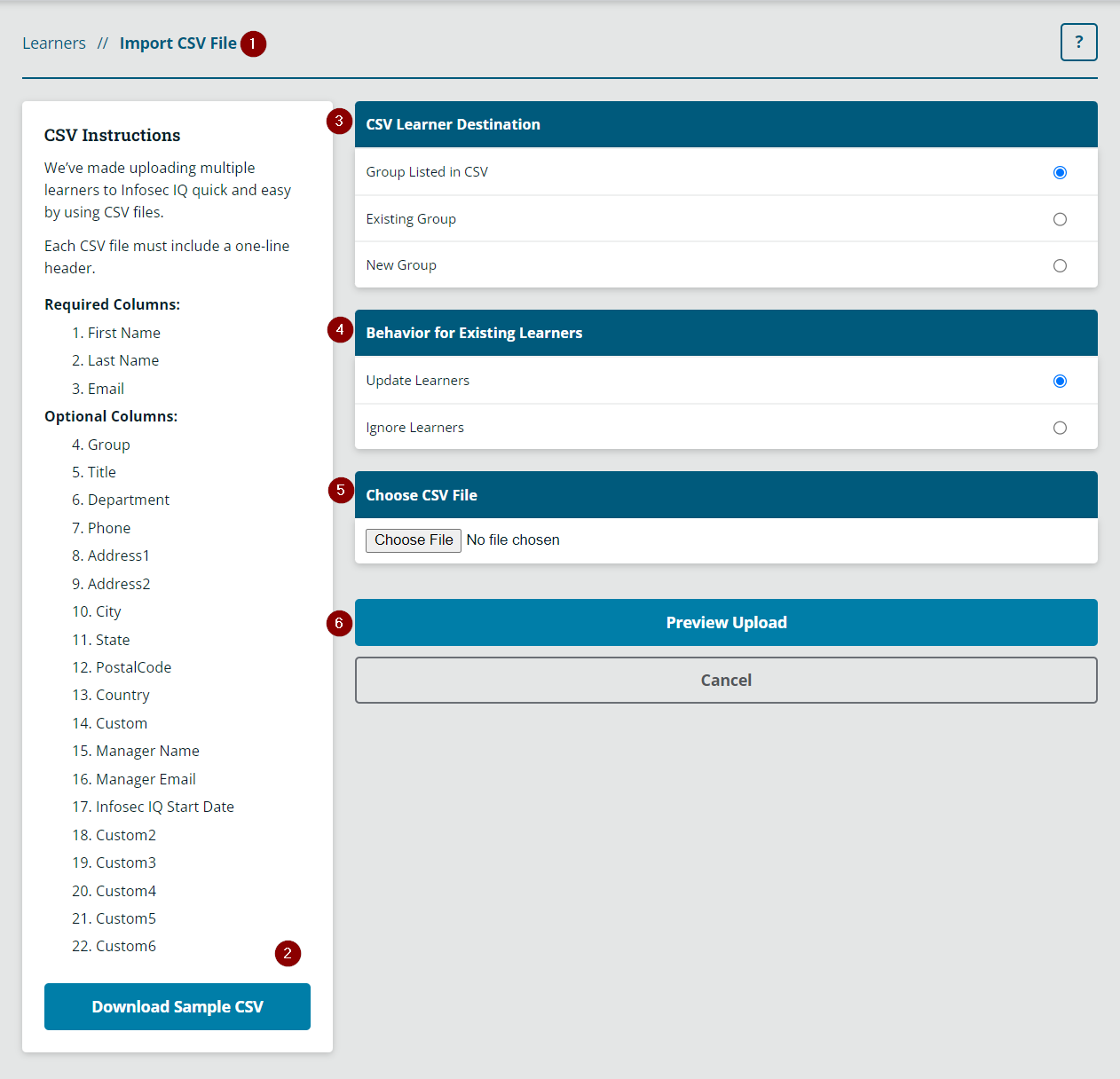Open the Learners breadcrumb link
This screenshot has width=1120, height=1079.
coord(53,43)
